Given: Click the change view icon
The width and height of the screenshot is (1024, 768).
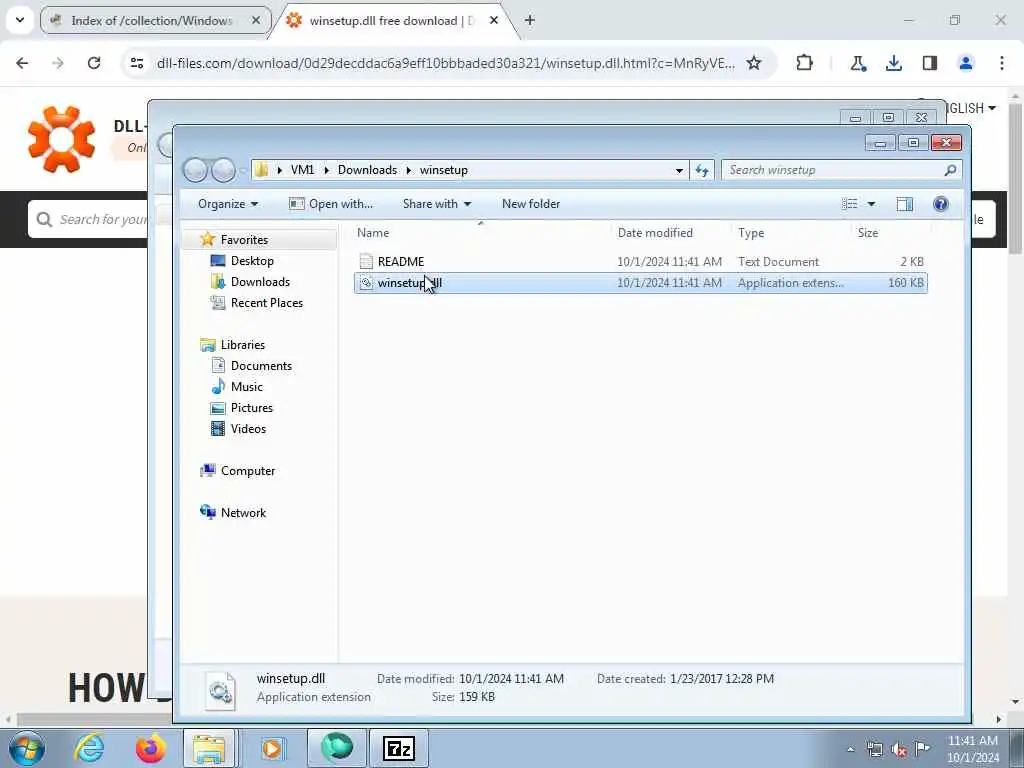Looking at the screenshot, I should 850,204.
